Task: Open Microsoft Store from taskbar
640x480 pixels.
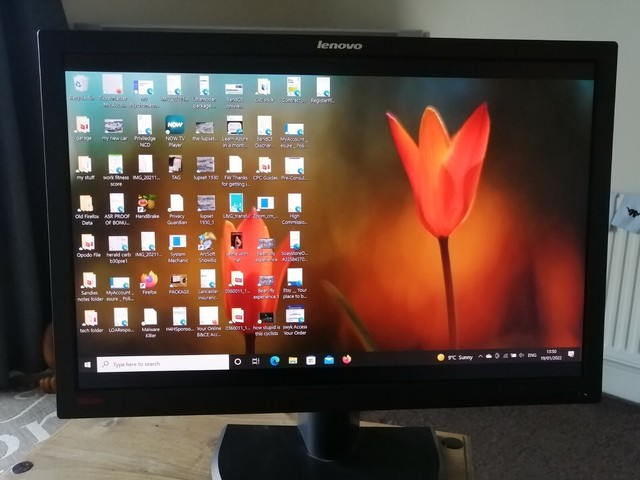Action: 311,360
